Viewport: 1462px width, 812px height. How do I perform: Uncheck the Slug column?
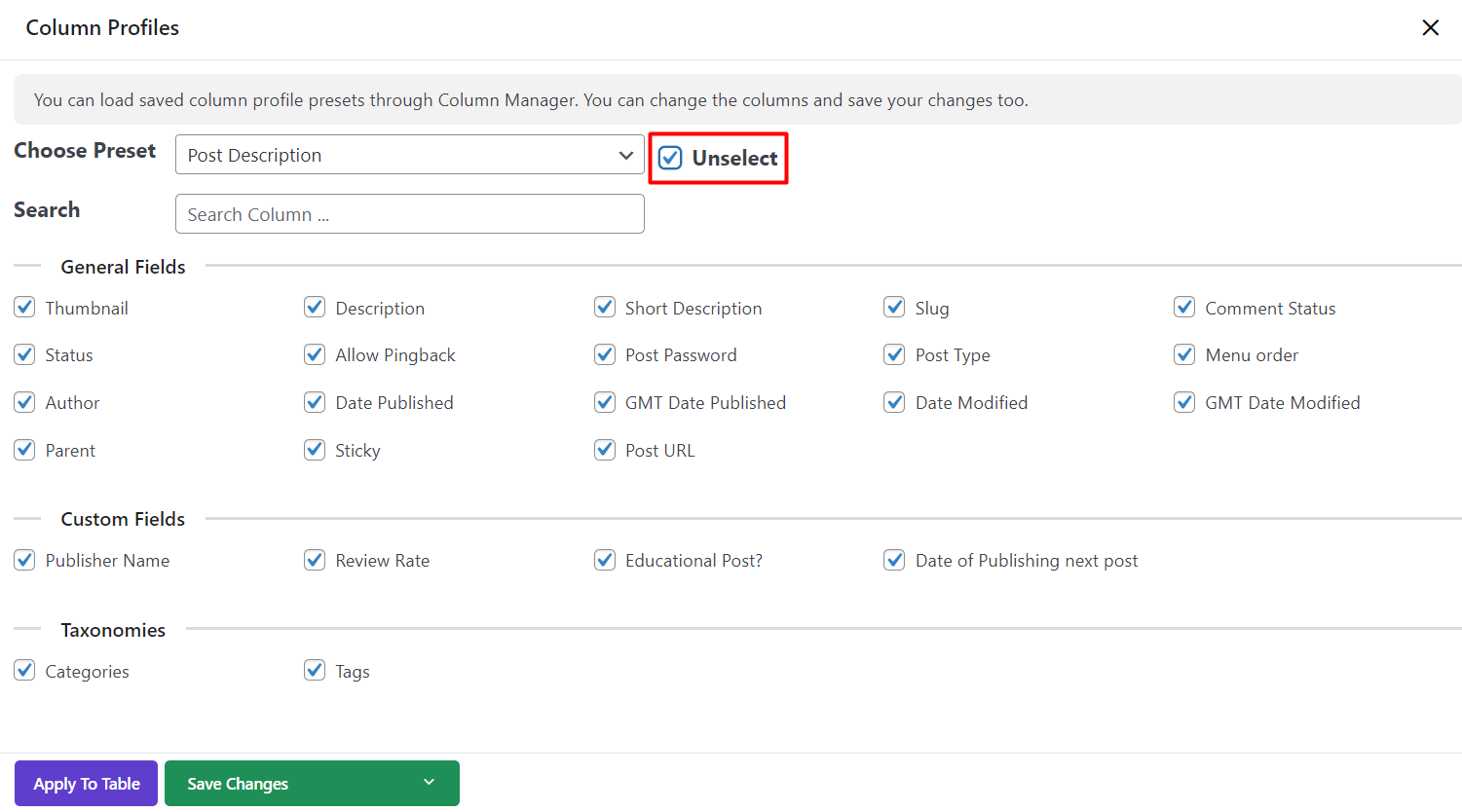click(894, 308)
